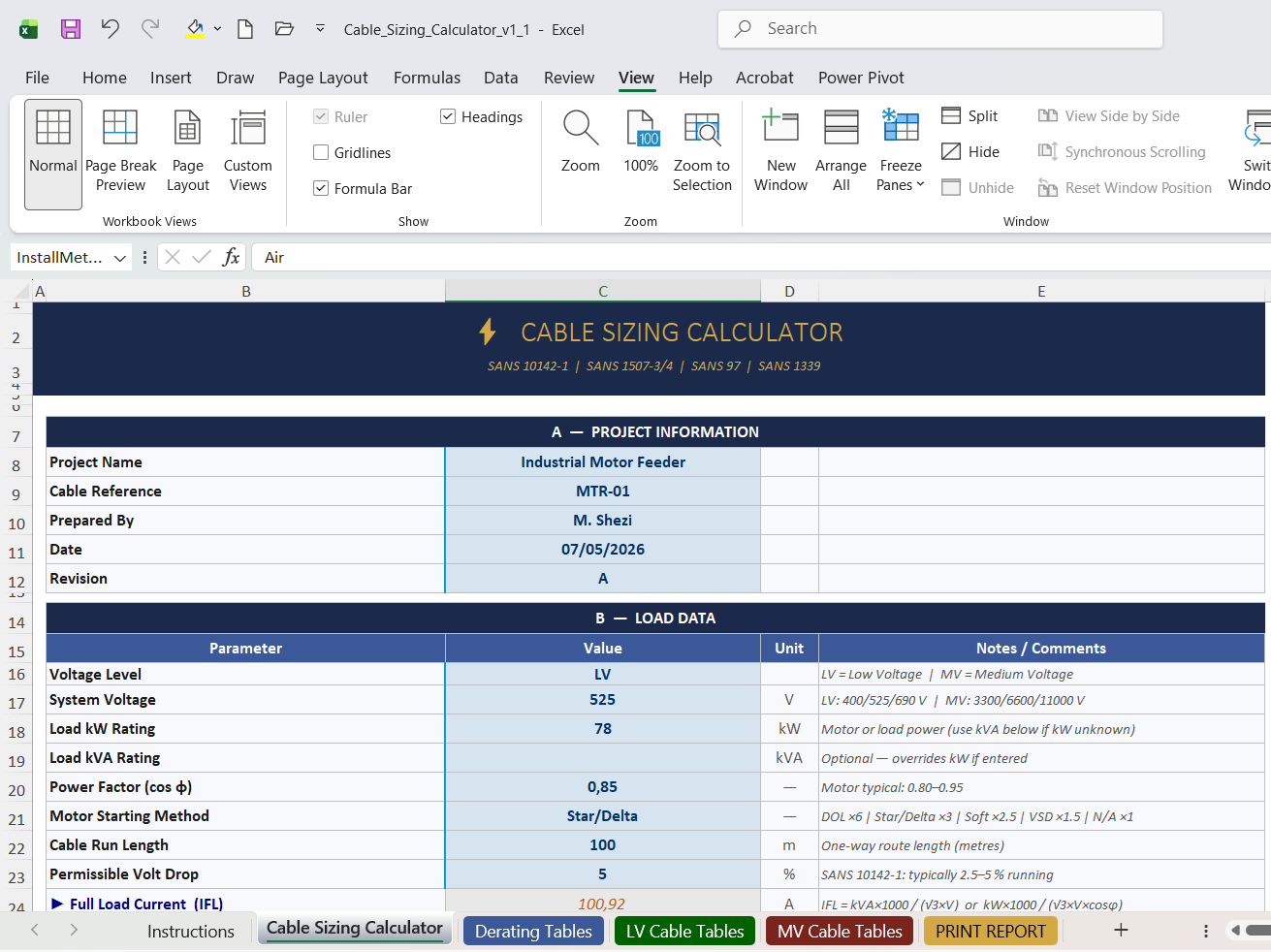Uncheck the Headings checkbox
Image resolution: width=1271 pixels, height=952 pixels.
448,116
